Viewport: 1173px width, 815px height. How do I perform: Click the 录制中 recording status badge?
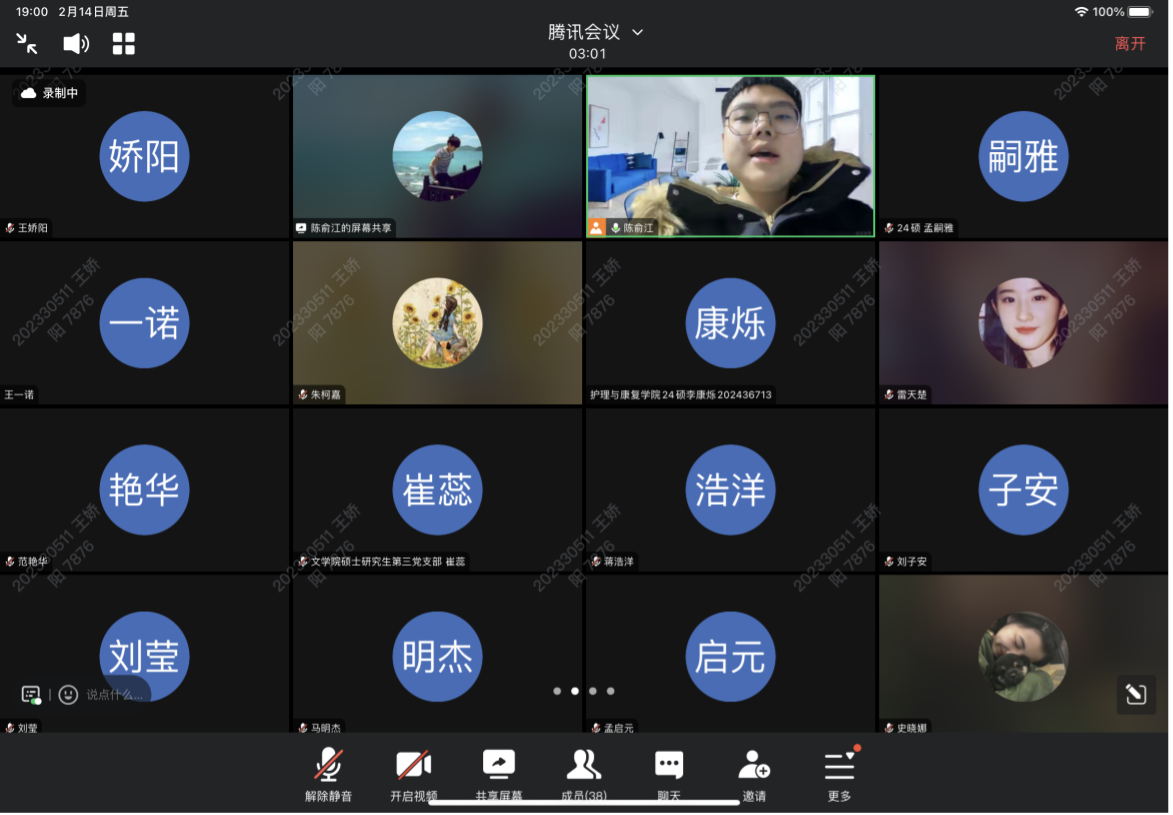(x=50, y=93)
